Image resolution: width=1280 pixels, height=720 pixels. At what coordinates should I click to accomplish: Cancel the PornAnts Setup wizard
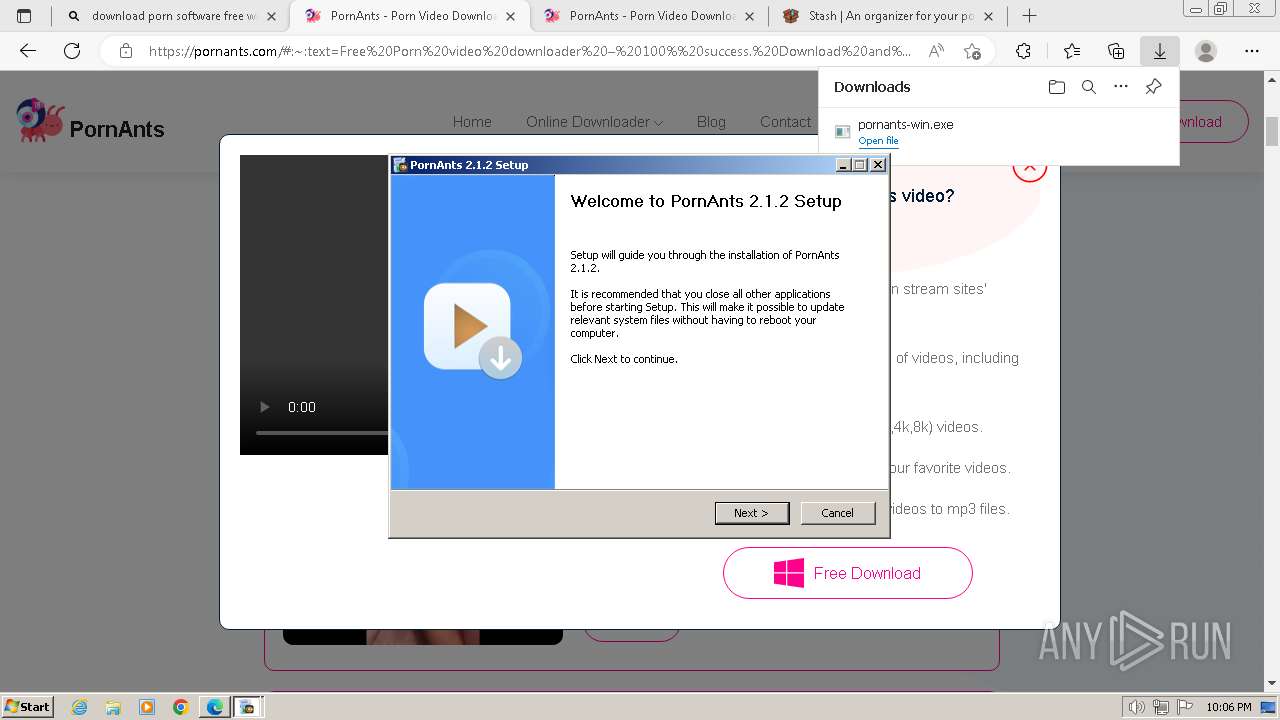click(838, 513)
